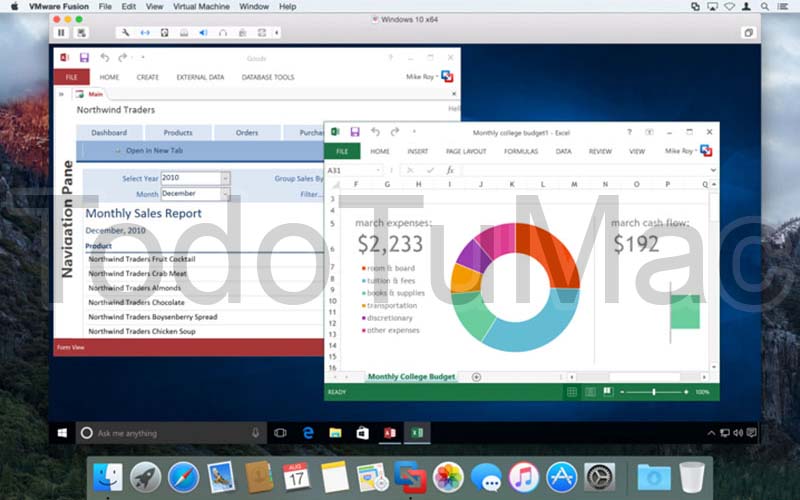Redo in the Excel quick access toolbar
The image size is (800, 500).
click(x=394, y=132)
